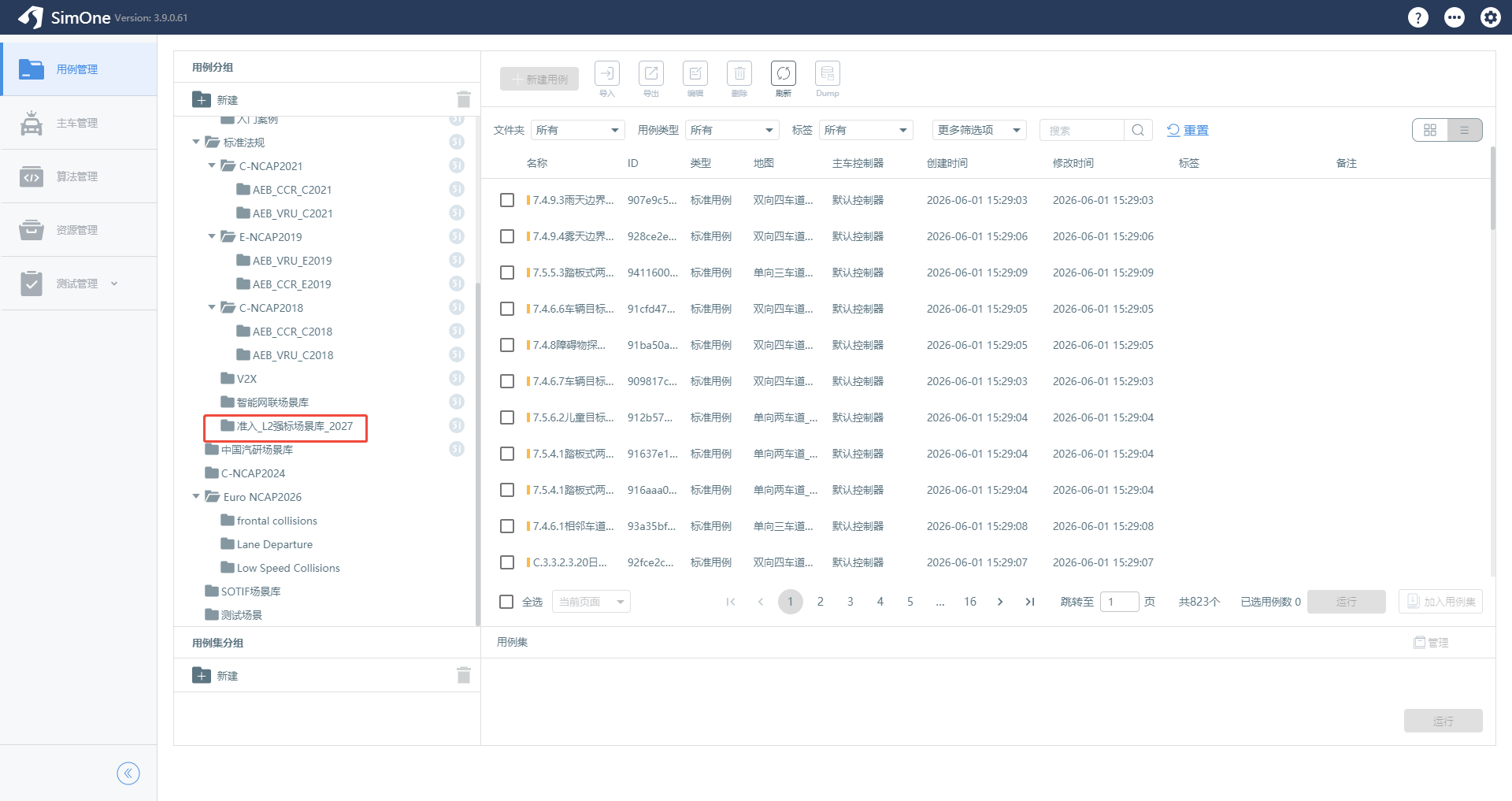The height and width of the screenshot is (801, 1512).
Task: Collapse the C-NCAP2021 tree node
Action: pyautogui.click(x=212, y=165)
